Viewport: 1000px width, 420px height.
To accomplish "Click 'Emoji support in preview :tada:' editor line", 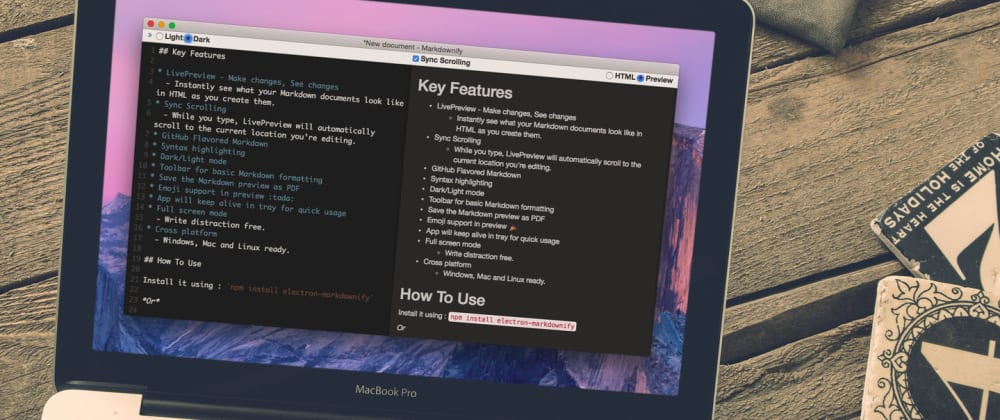I will click(x=221, y=193).
